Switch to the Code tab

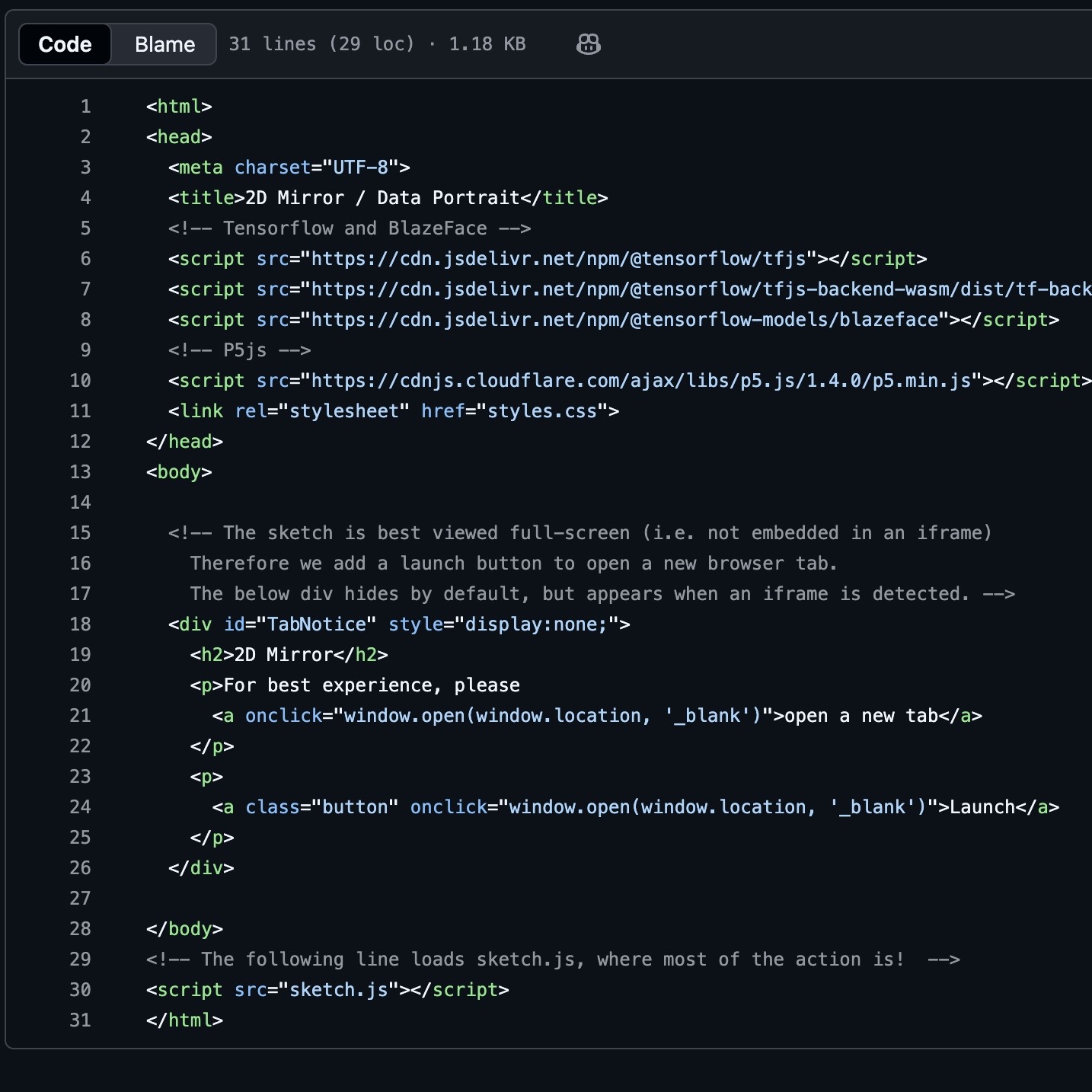[64, 44]
